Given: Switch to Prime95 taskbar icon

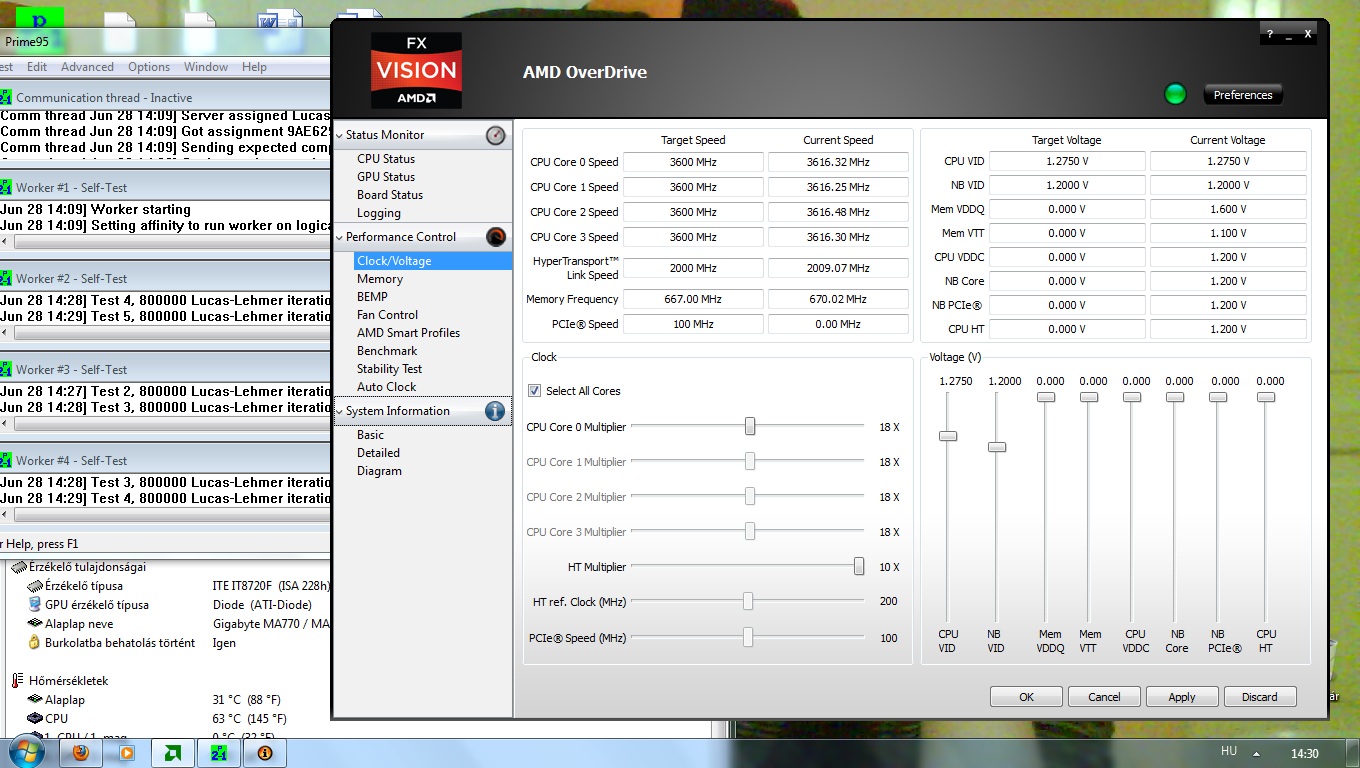Looking at the screenshot, I should pos(219,752).
